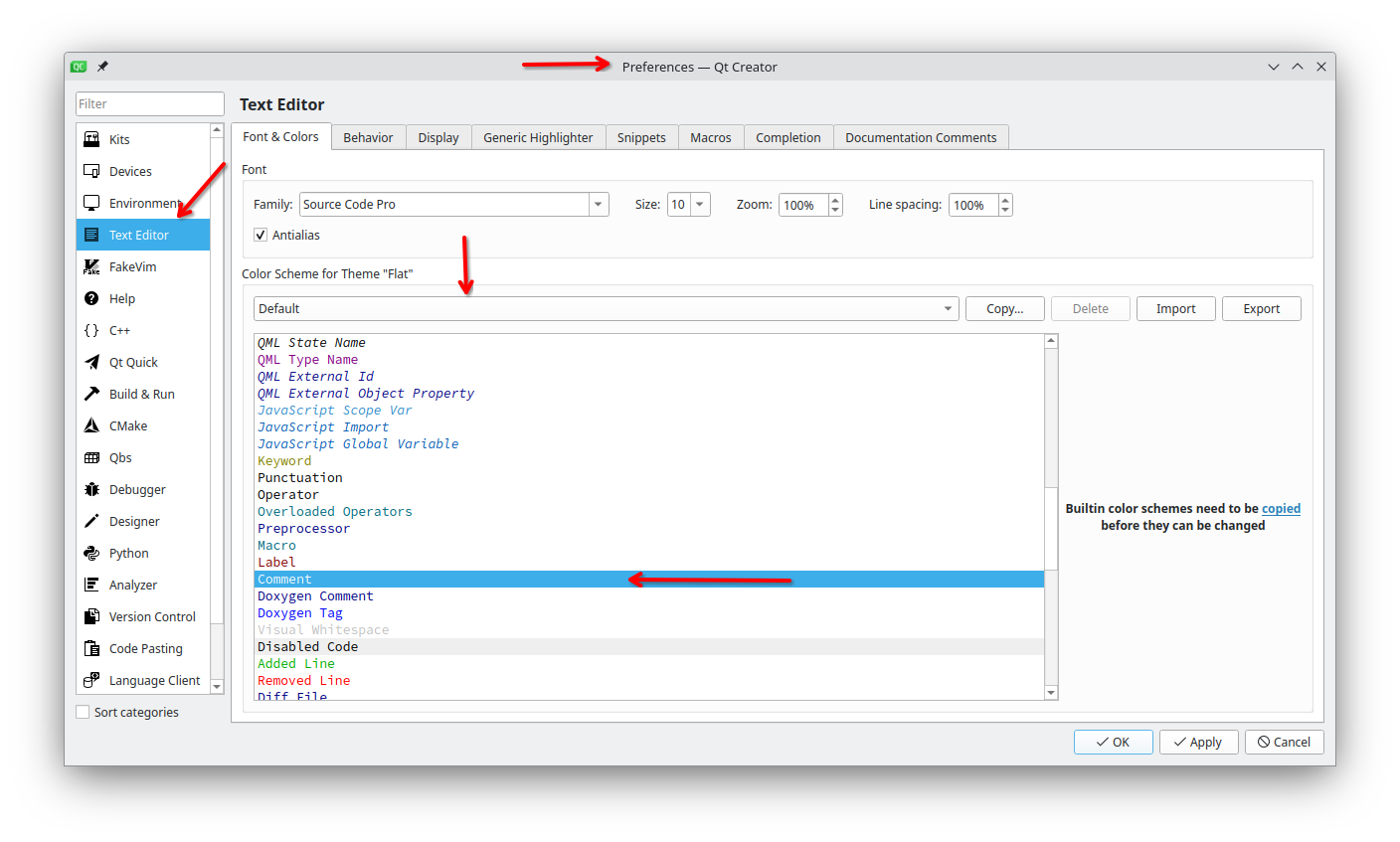Open the Qbs category icon
This screenshot has height=842, width=1400.
point(91,457)
